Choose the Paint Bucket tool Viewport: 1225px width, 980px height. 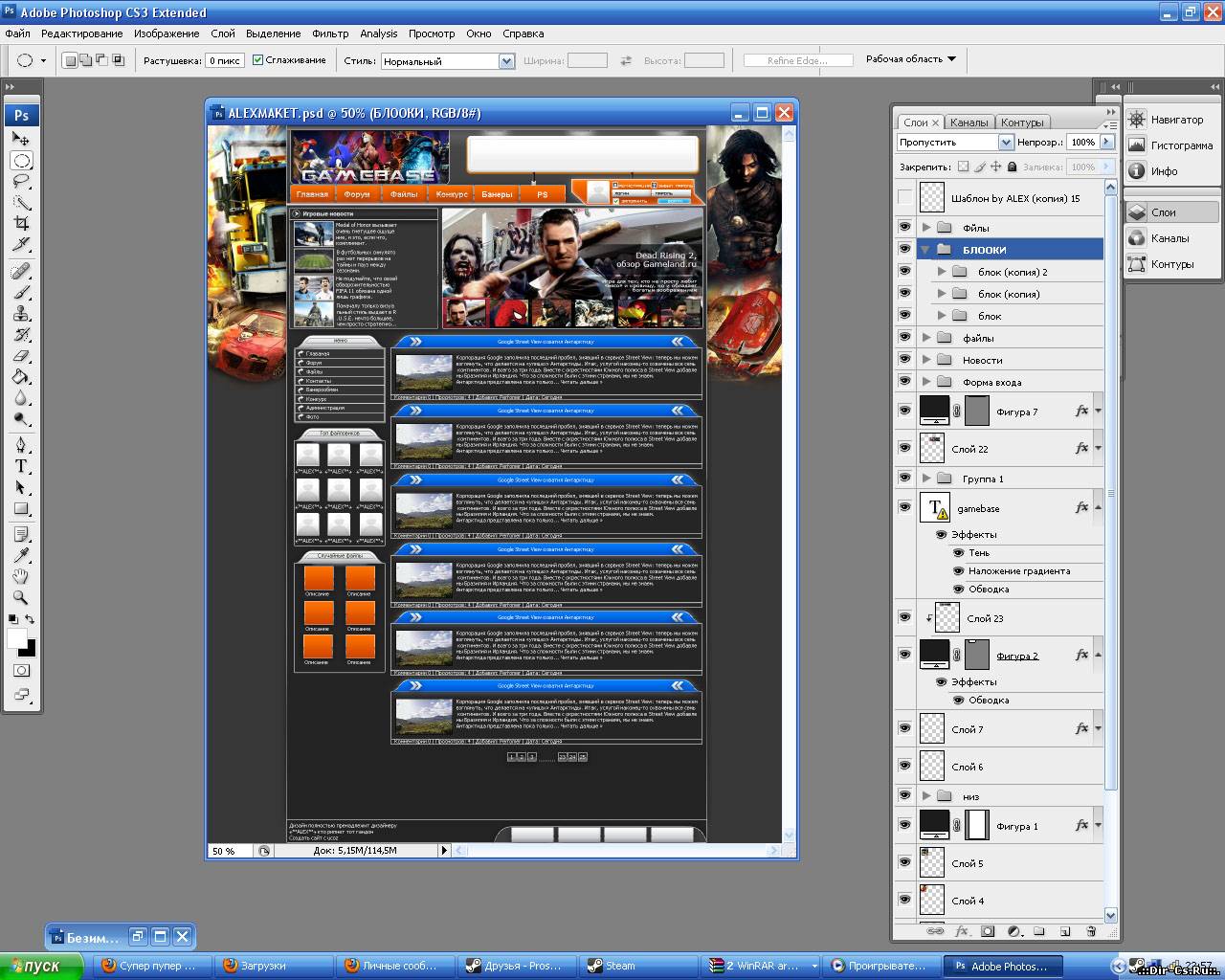[21, 377]
